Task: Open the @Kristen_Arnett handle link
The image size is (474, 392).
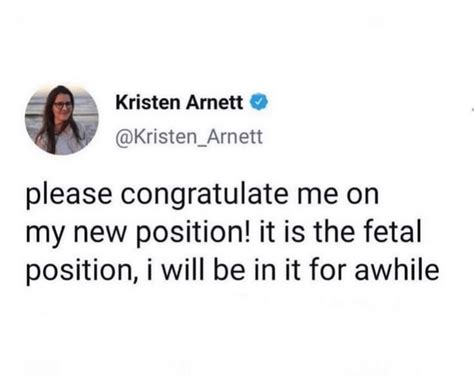Action: (189, 137)
